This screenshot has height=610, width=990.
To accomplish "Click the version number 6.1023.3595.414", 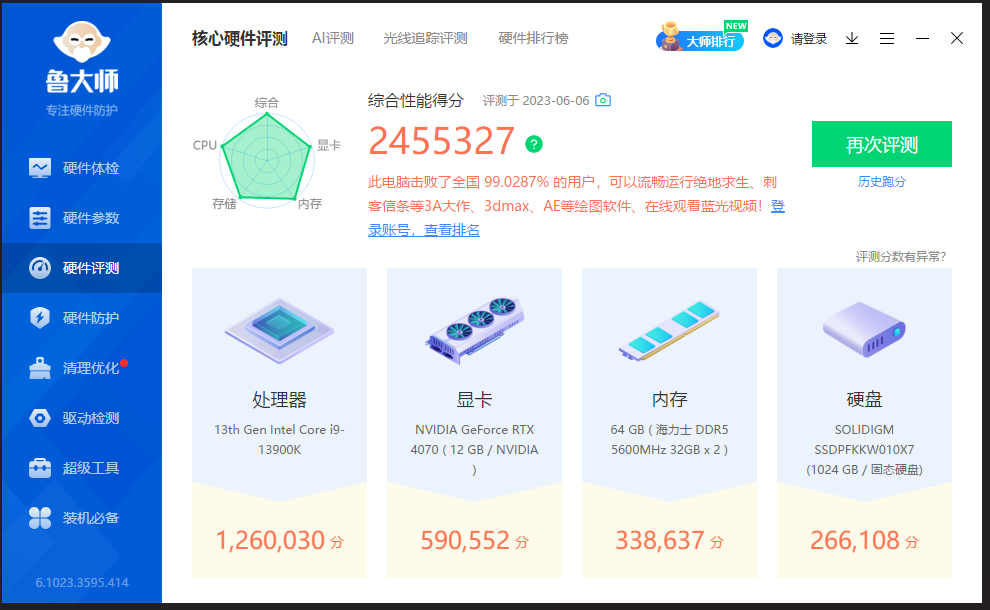I will [82, 582].
